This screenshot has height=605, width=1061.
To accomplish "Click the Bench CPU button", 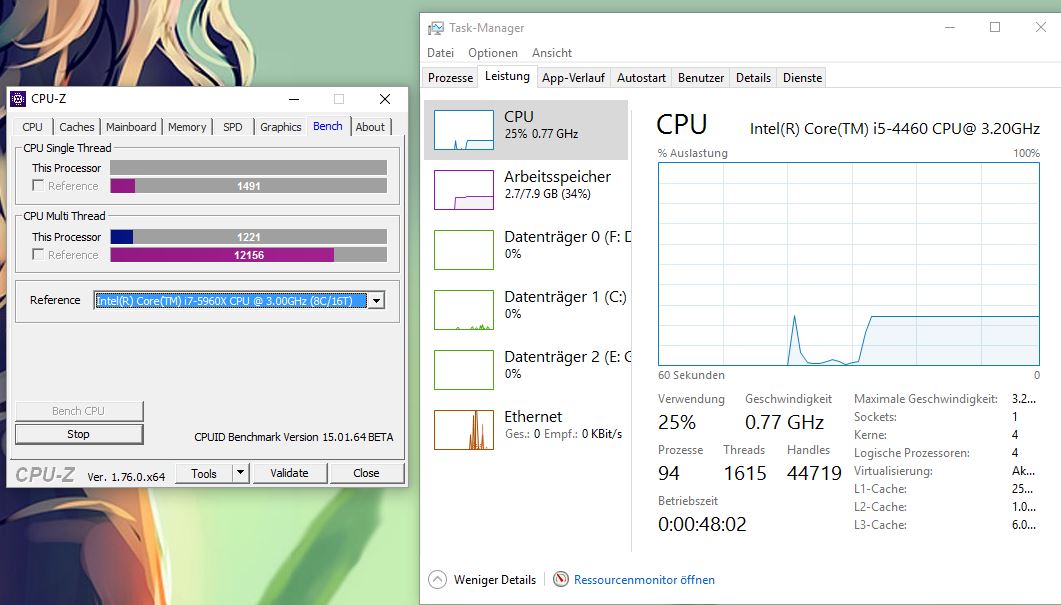I will pos(78,411).
